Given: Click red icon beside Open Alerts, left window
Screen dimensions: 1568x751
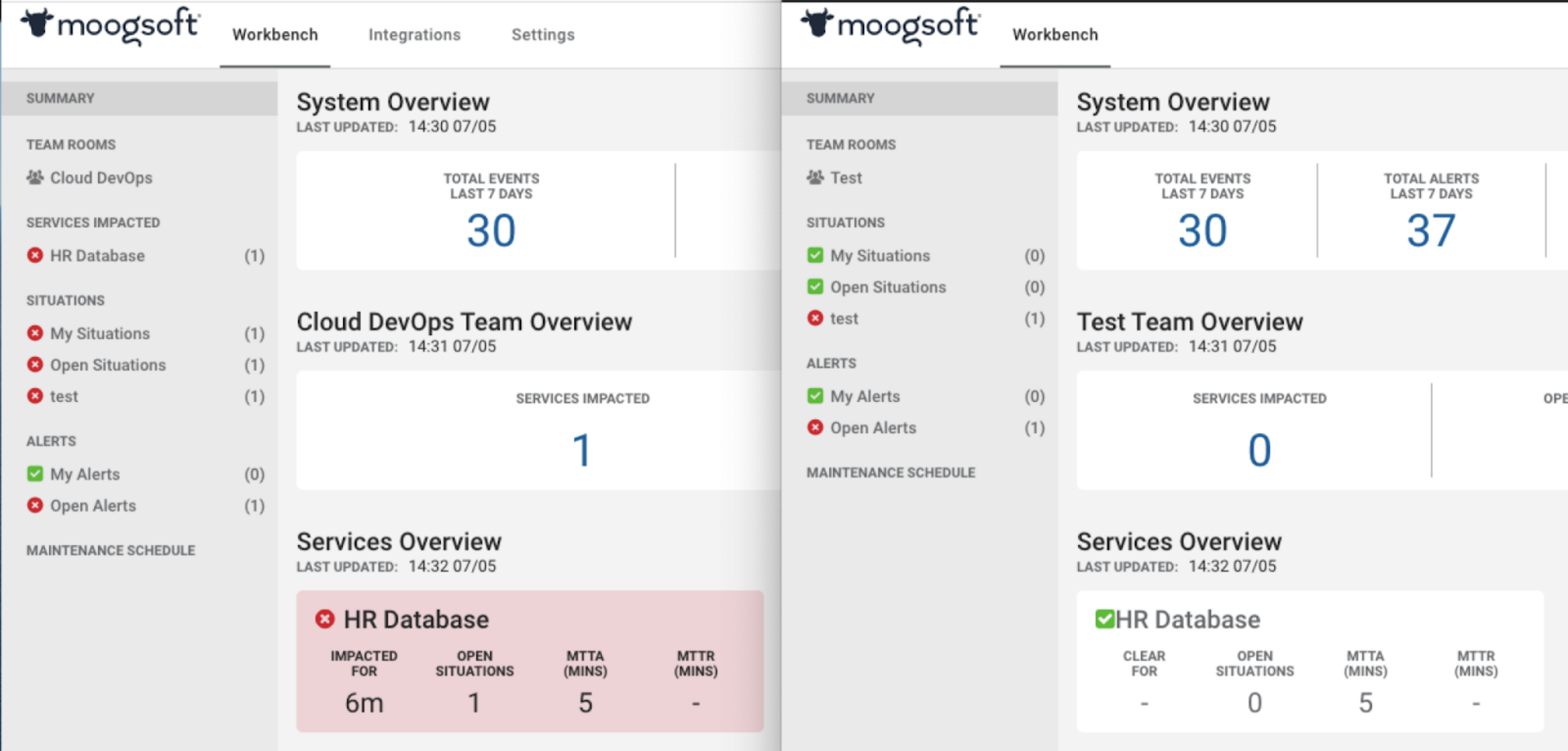Looking at the screenshot, I should [35, 505].
